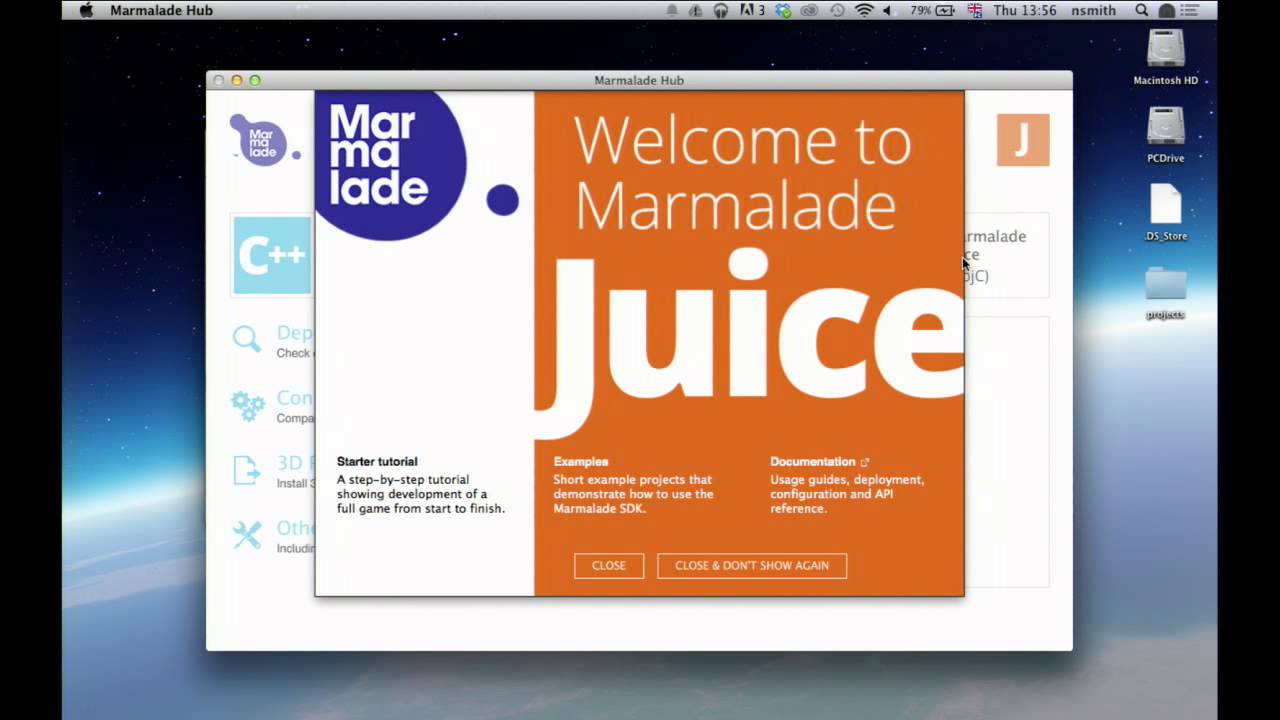Click the gears Configuration icon in sidebar
The image size is (1280, 720).
pyautogui.click(x=247, y=404)
